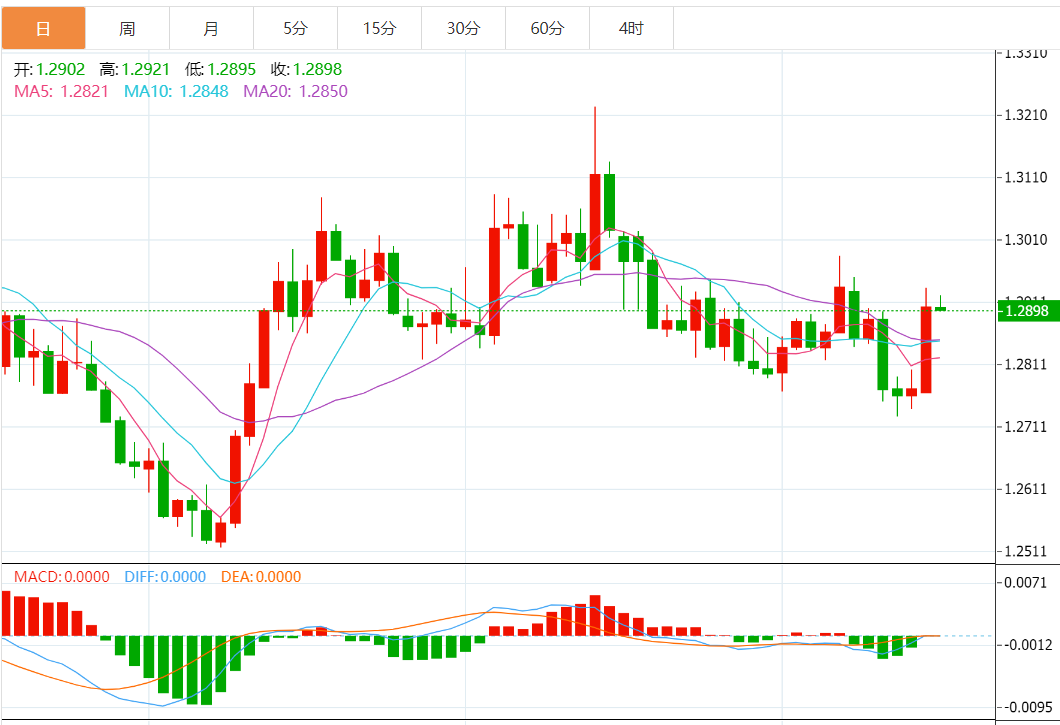Click the 1.3210 price axis label

1026,115
